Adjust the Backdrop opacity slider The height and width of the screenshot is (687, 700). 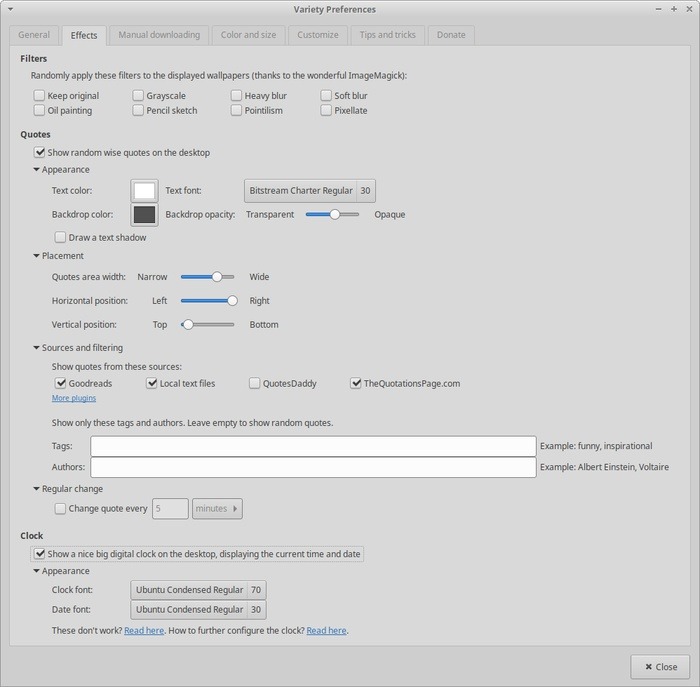335,214
